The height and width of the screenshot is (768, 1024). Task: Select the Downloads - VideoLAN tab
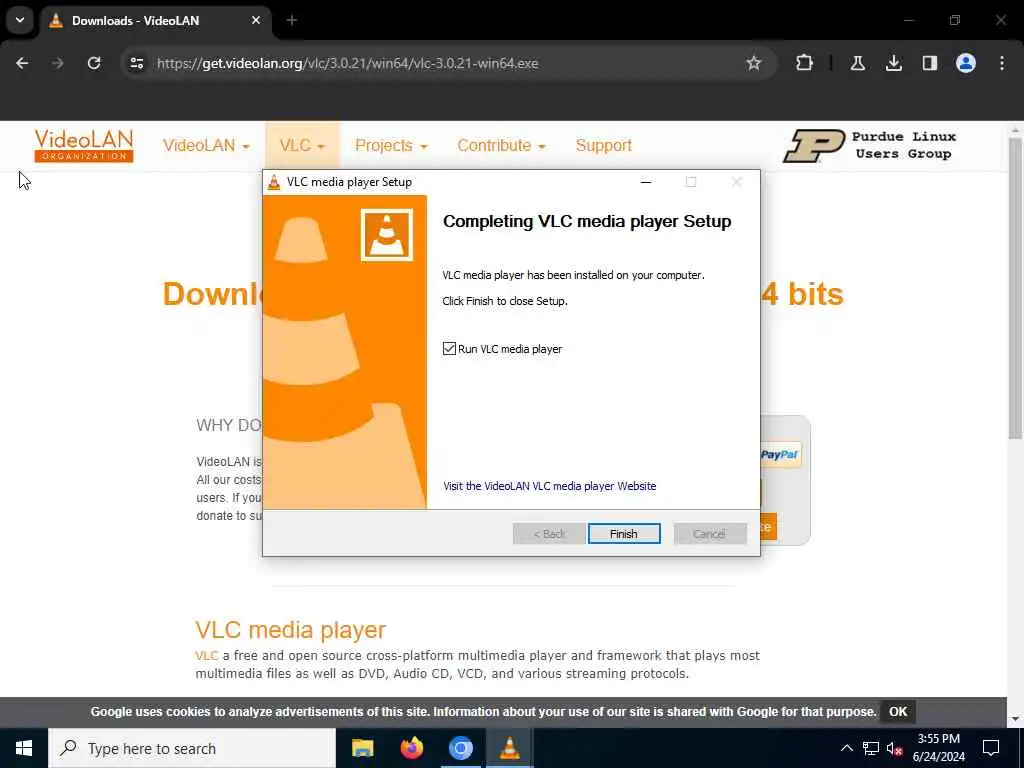point(155,20)
